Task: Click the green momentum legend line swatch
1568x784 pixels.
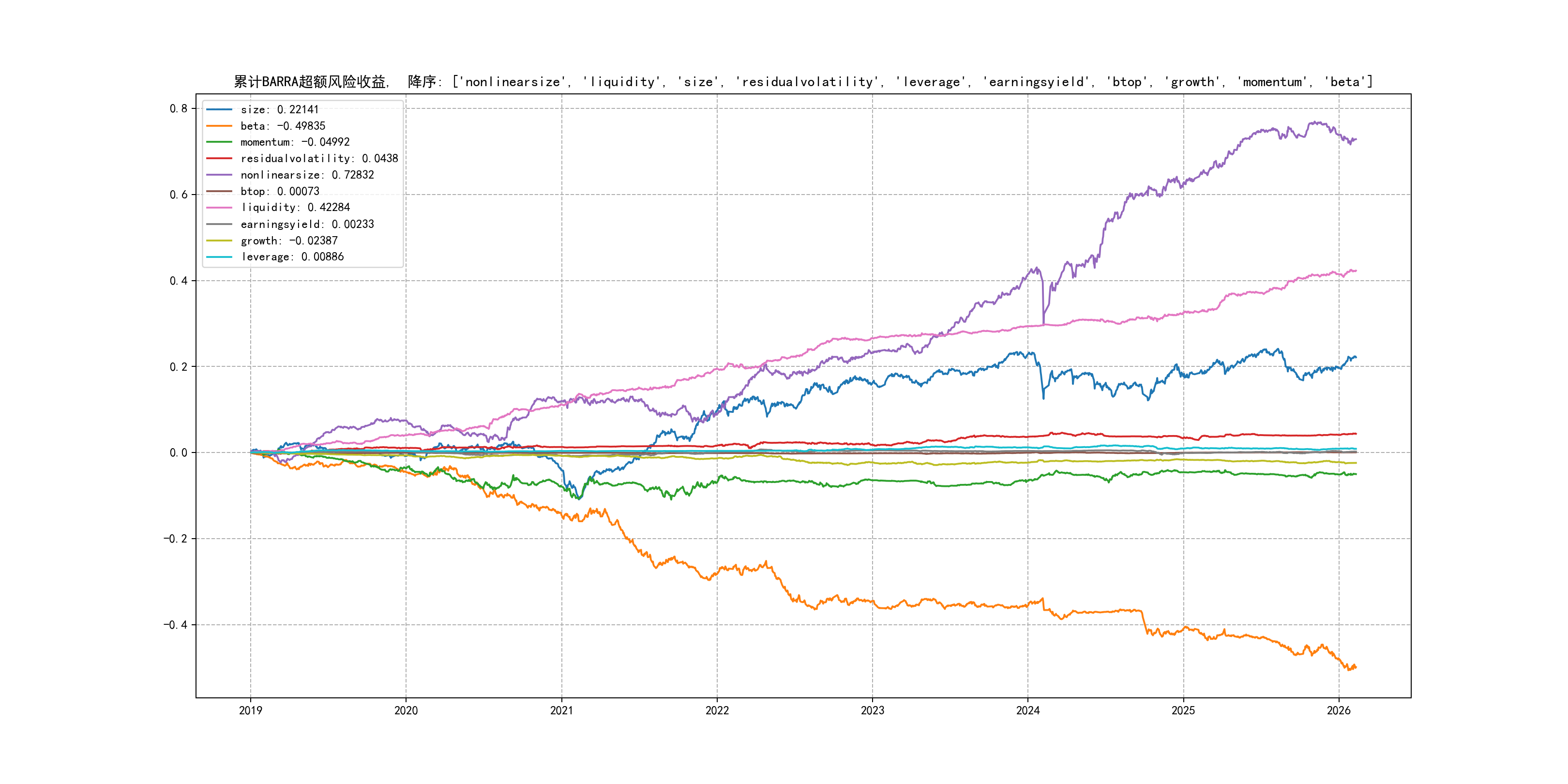Action: (x=219, y=142)
